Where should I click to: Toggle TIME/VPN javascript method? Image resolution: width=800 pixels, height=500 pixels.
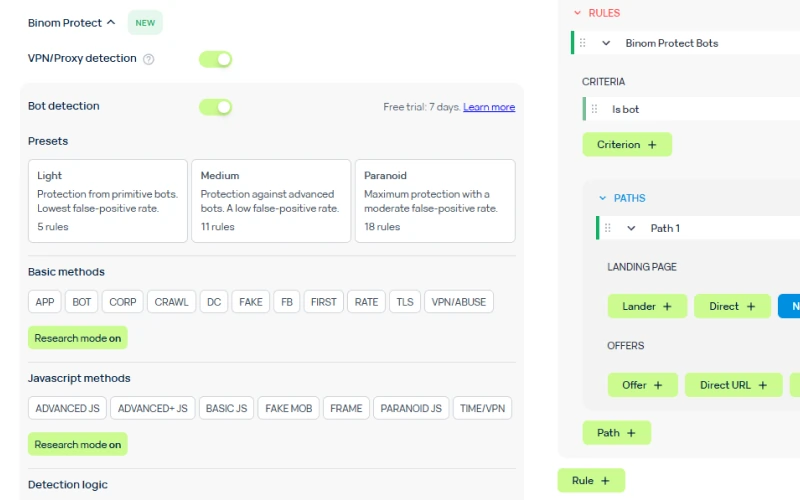[483, 408]
